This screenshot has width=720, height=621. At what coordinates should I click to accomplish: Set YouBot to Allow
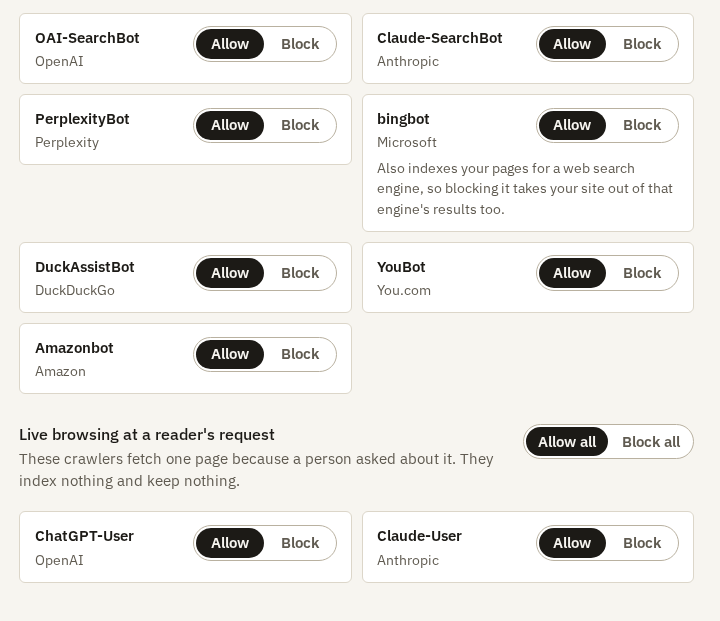coord(572,273)
